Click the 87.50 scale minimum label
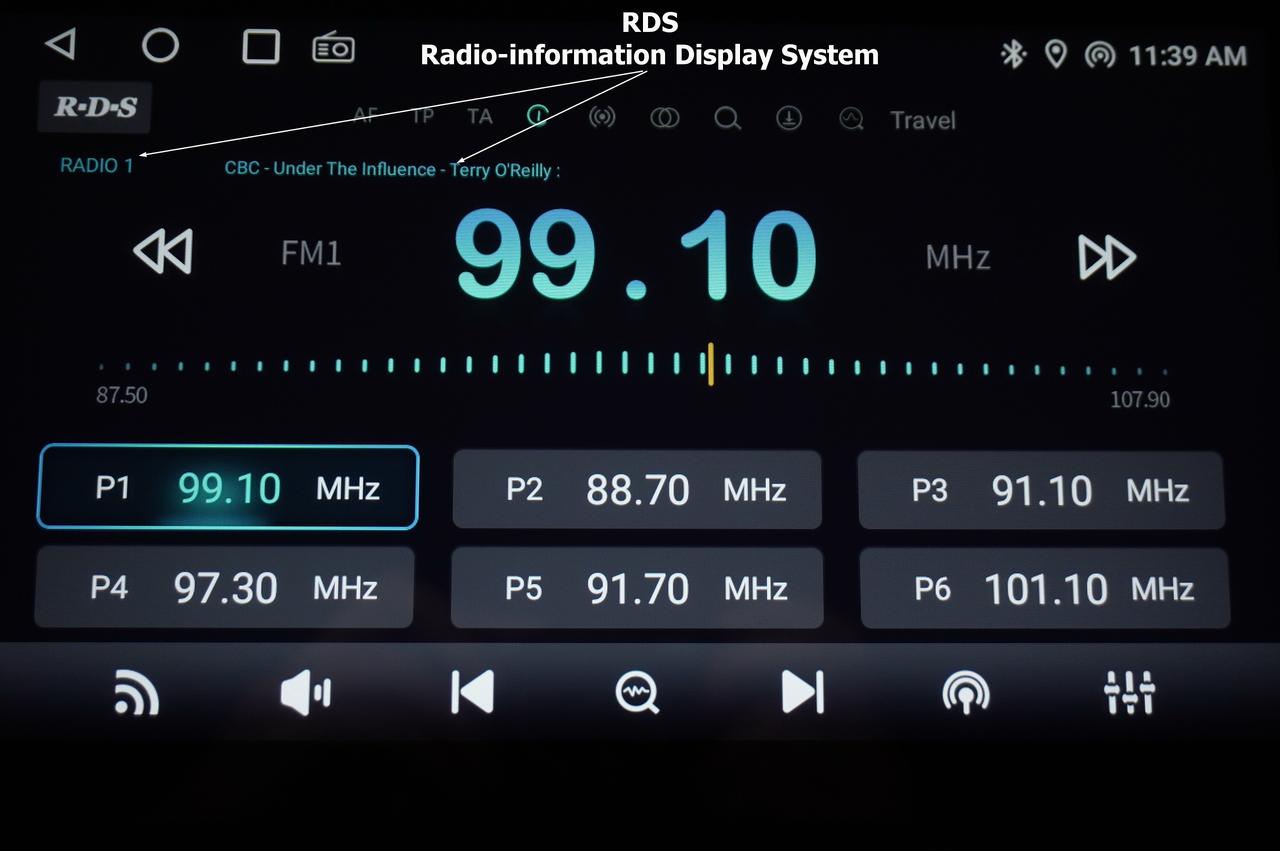 coord(122,395)
